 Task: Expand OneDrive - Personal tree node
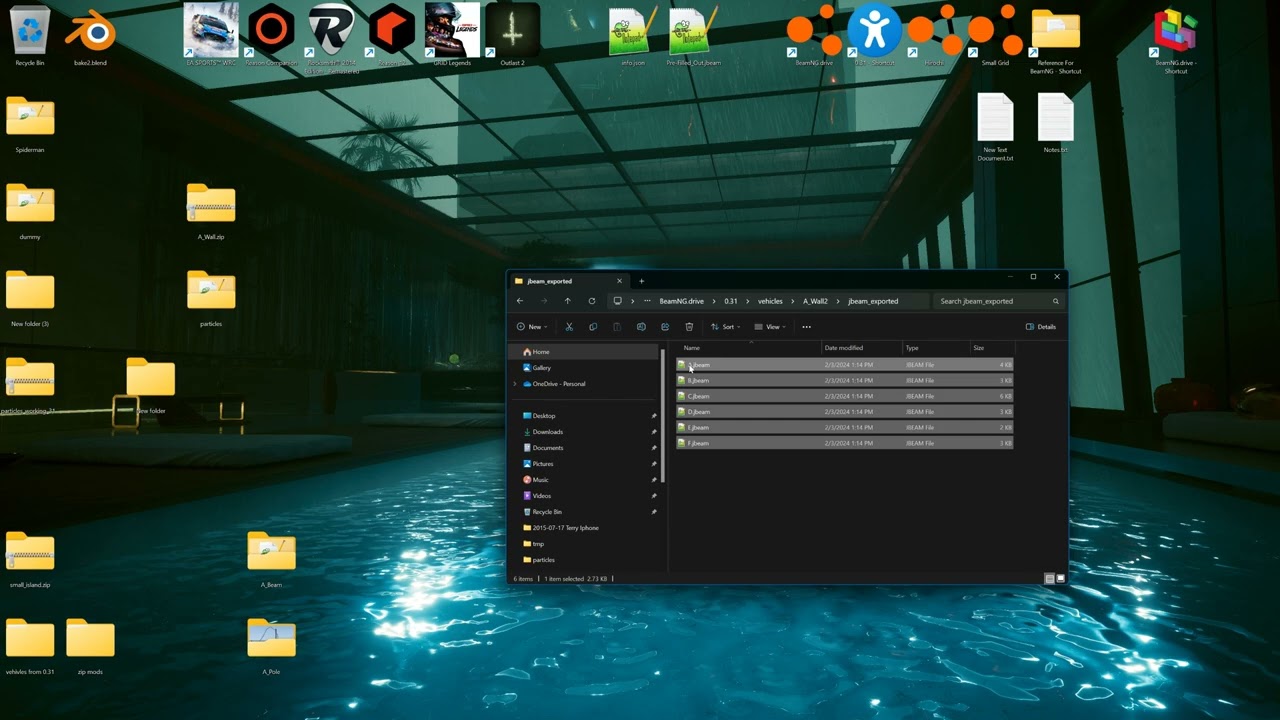coord(515,384)
